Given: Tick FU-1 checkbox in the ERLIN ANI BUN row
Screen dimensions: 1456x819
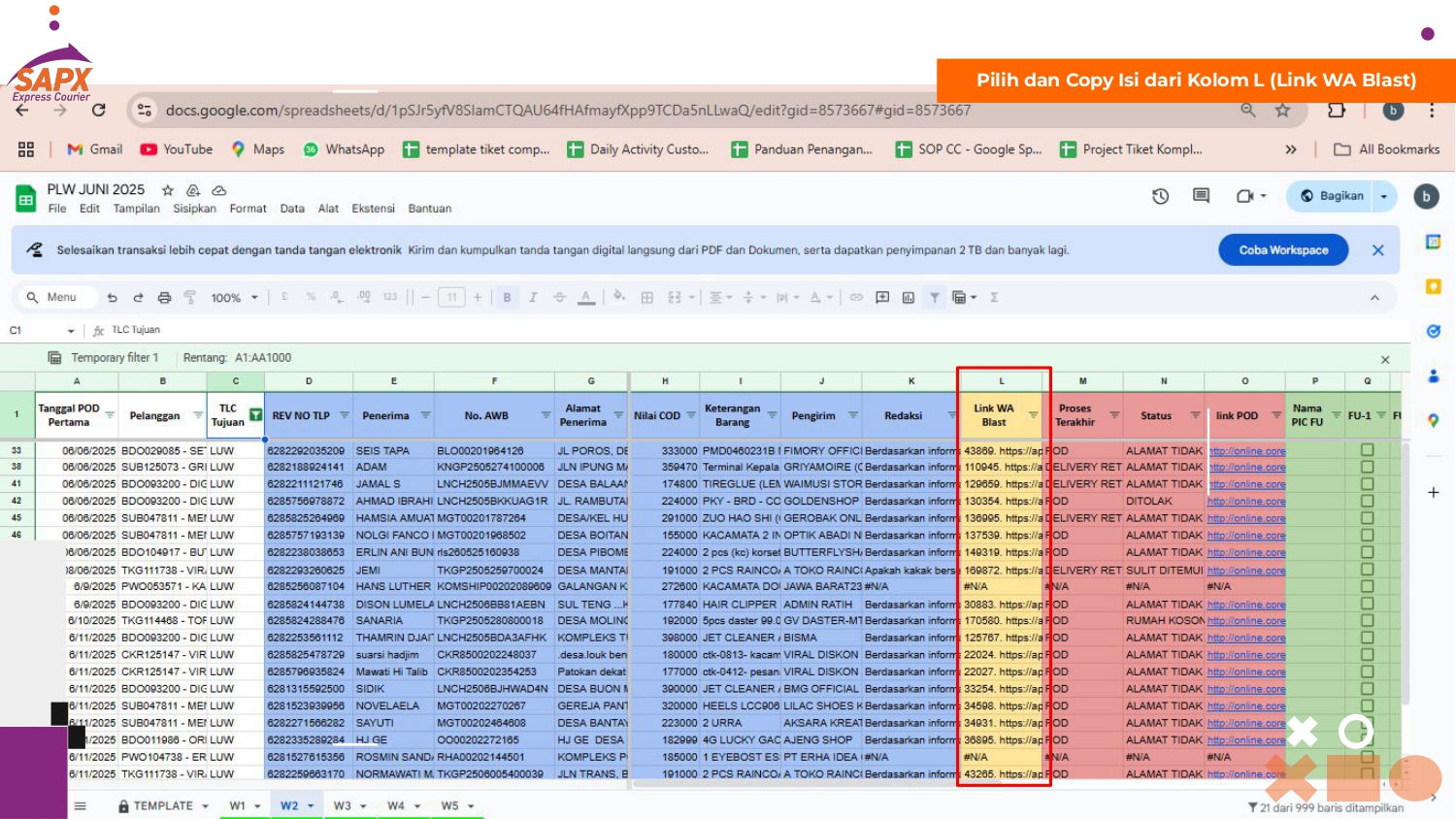Looking at the screenshot, I should [x=1367, y=552].
